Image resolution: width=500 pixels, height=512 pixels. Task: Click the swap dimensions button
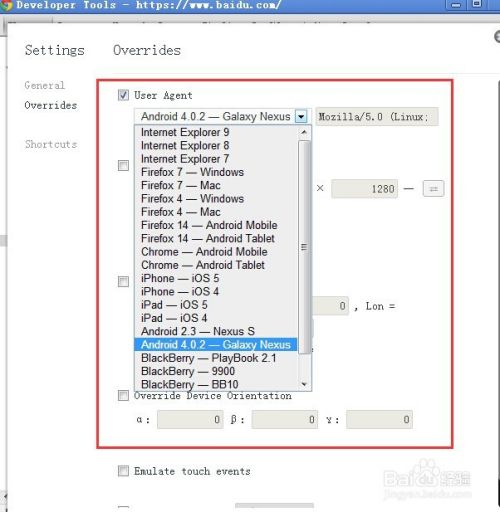coord(433,189)
